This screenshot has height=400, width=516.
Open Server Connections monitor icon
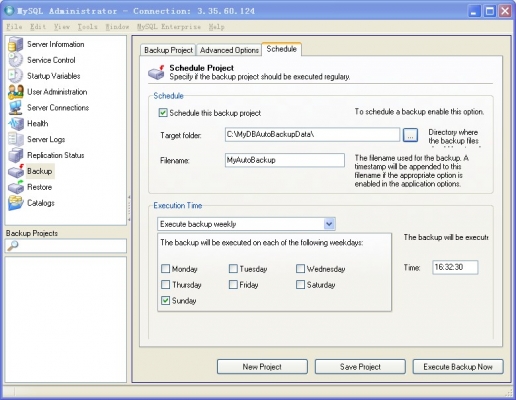15,108
